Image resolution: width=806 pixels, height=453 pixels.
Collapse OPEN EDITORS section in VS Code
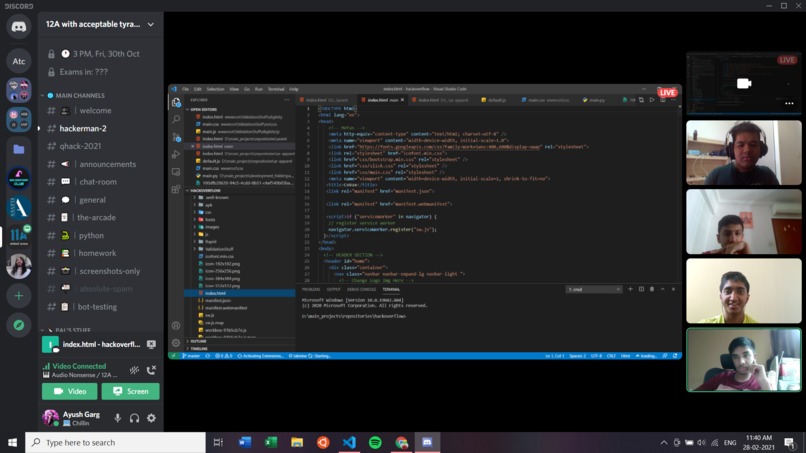[204, 110]
